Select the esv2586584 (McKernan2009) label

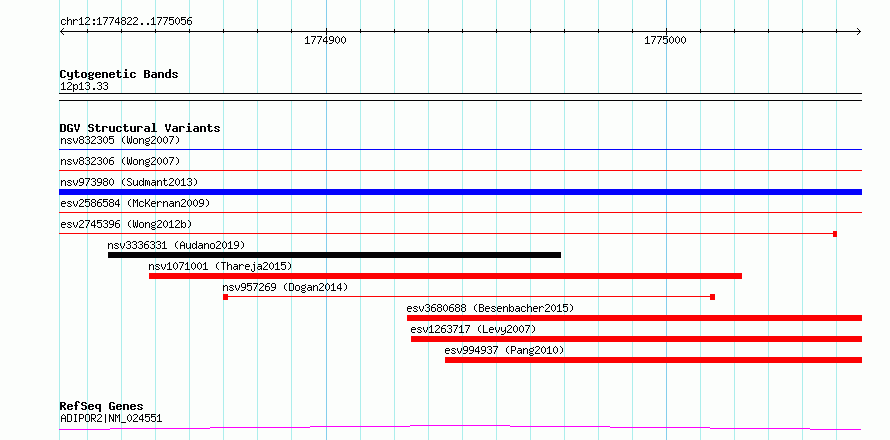tap(135, 203)
